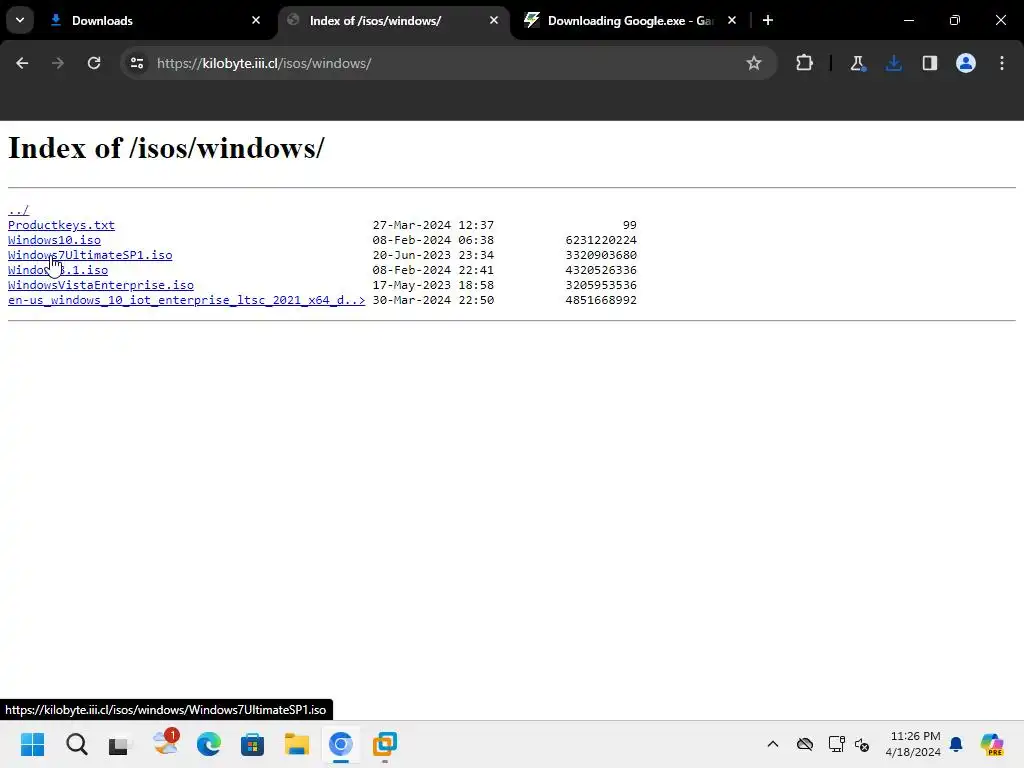Launch Microsoft Edge from taskbar
This screenshot has height=768, width=1024.
click(208, 744)
